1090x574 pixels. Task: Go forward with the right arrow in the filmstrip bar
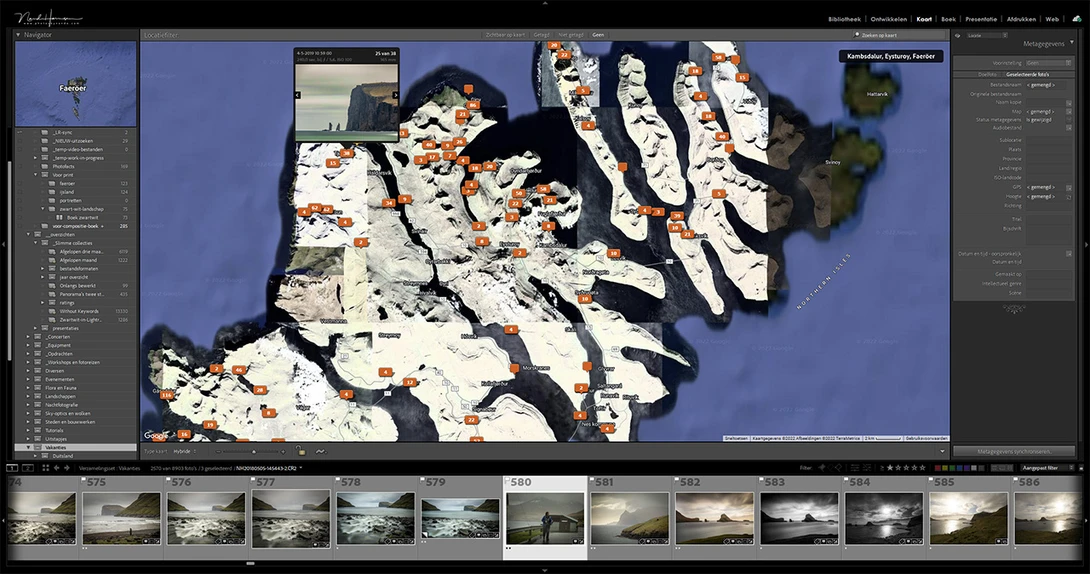coord(67,468)
